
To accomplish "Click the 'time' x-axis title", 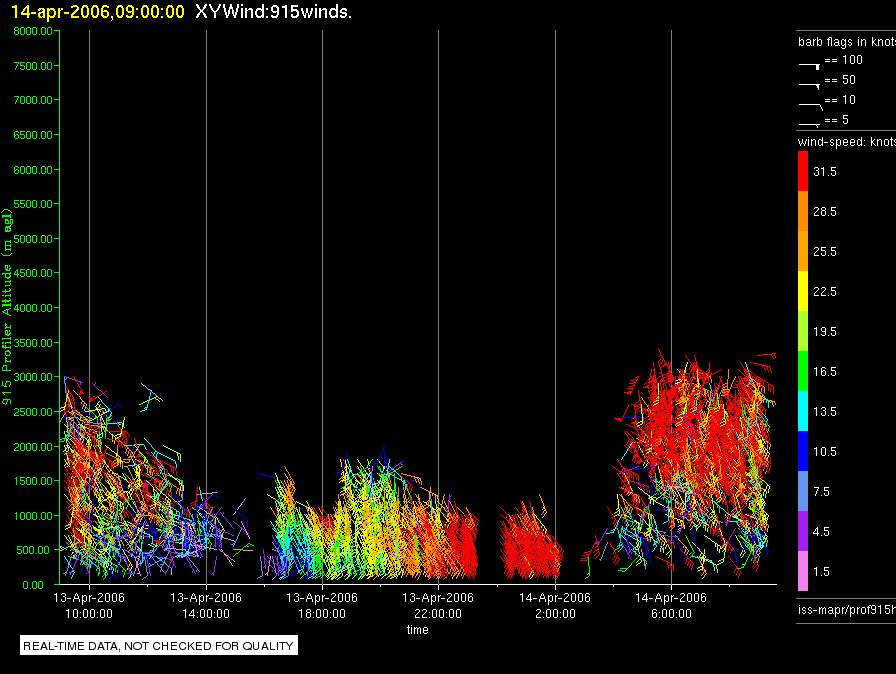I will 418,629.
